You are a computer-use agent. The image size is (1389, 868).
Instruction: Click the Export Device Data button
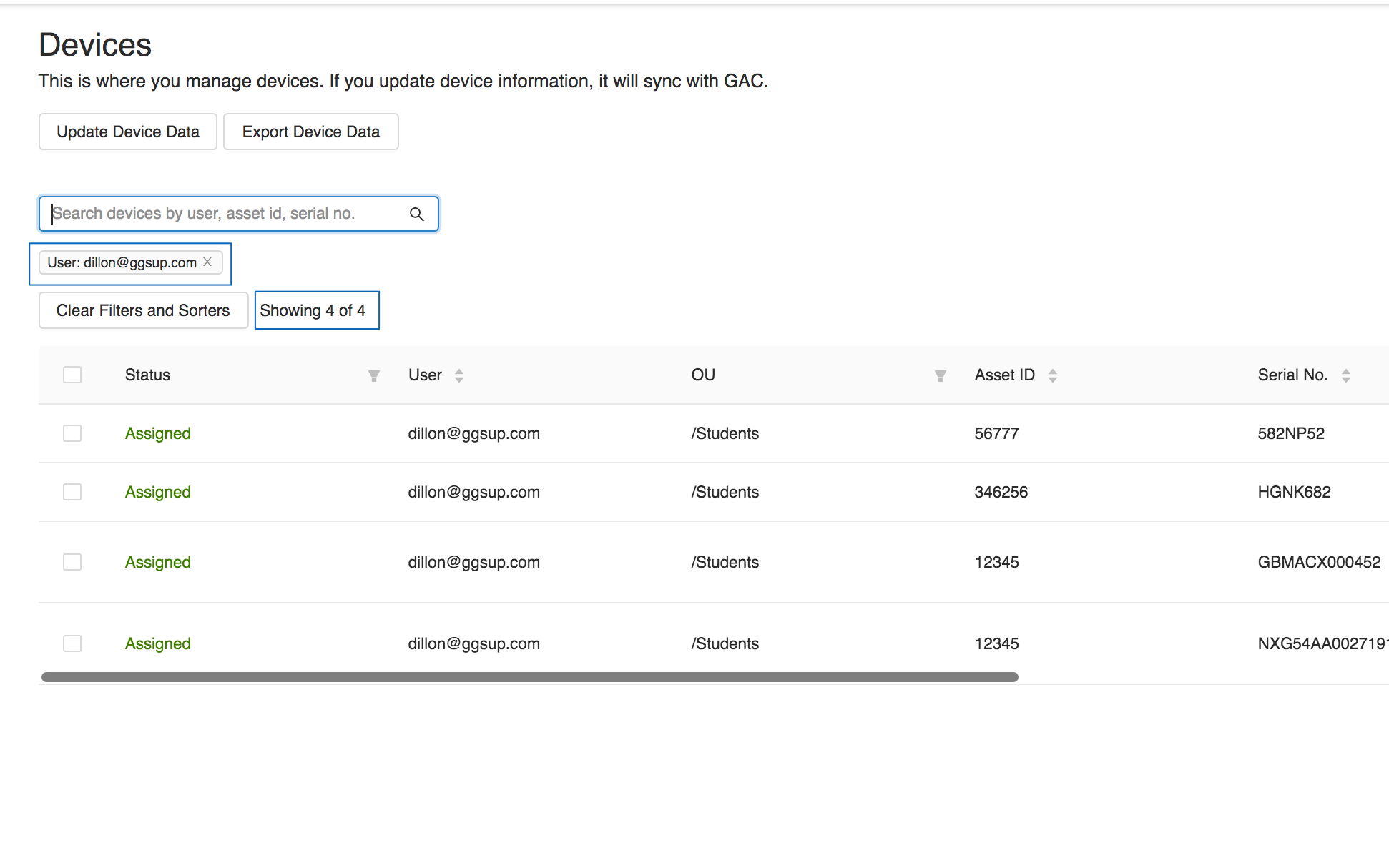(x=310, y=132)
